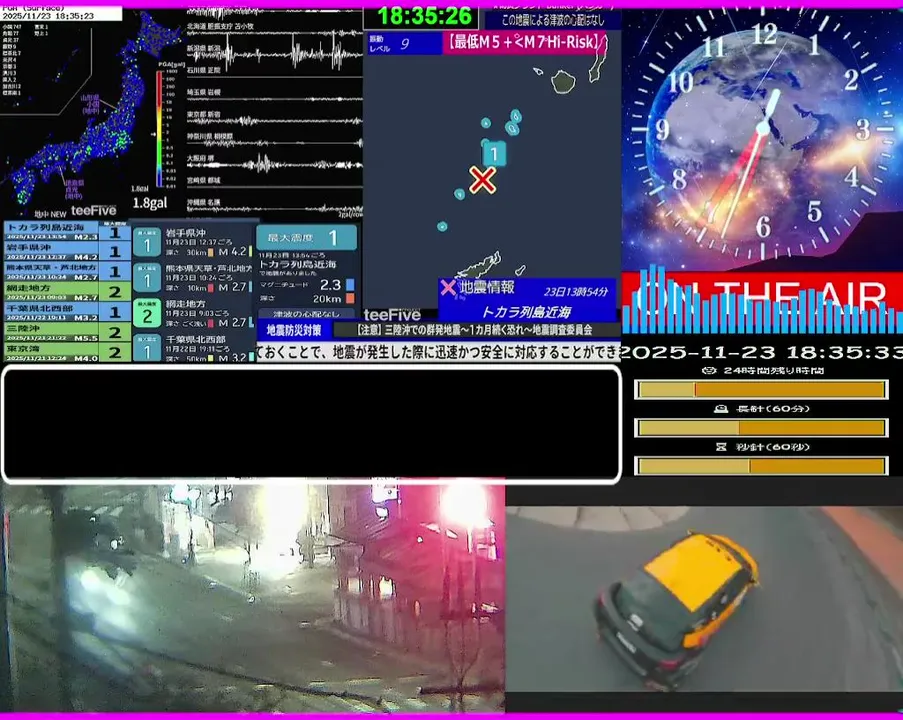Click the orange square next to 20km depth
Viewport: 903px width, 720px height.
(x=350, y=298)
